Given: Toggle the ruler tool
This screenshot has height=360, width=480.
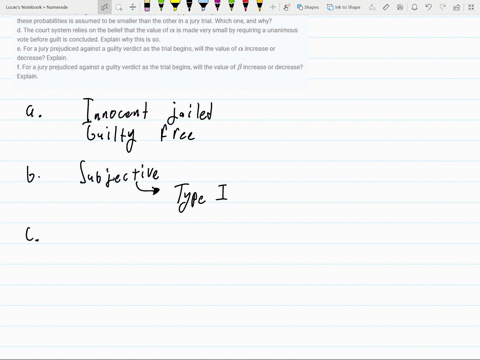Looking at the screenshot, I should coord(386,7).
